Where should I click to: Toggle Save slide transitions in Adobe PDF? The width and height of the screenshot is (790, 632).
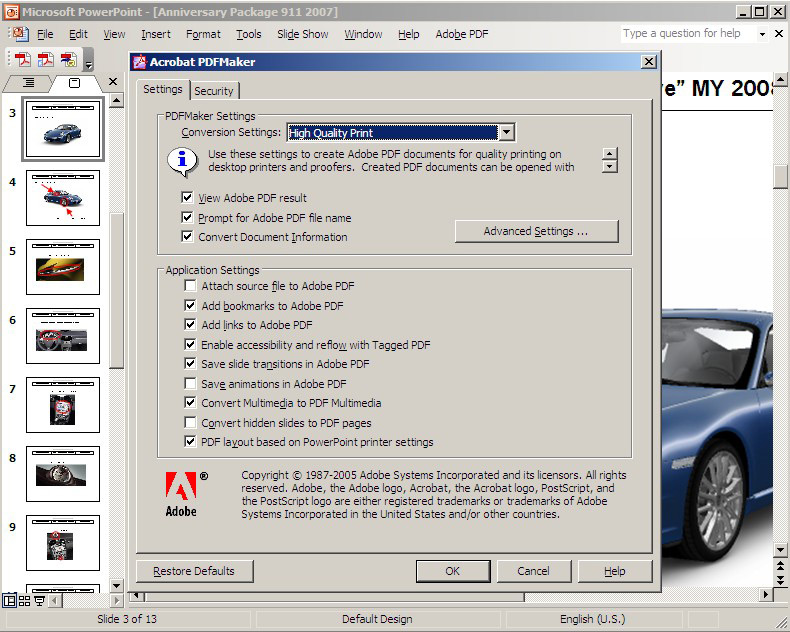pos(190,363)
